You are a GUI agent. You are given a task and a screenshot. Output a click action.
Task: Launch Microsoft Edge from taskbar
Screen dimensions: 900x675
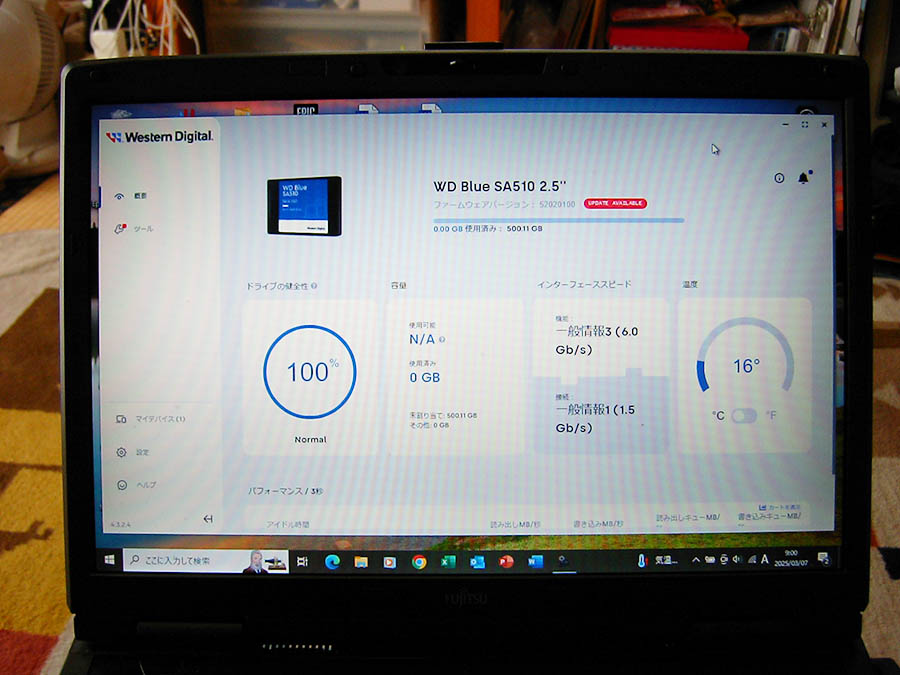tap(332, 562)
